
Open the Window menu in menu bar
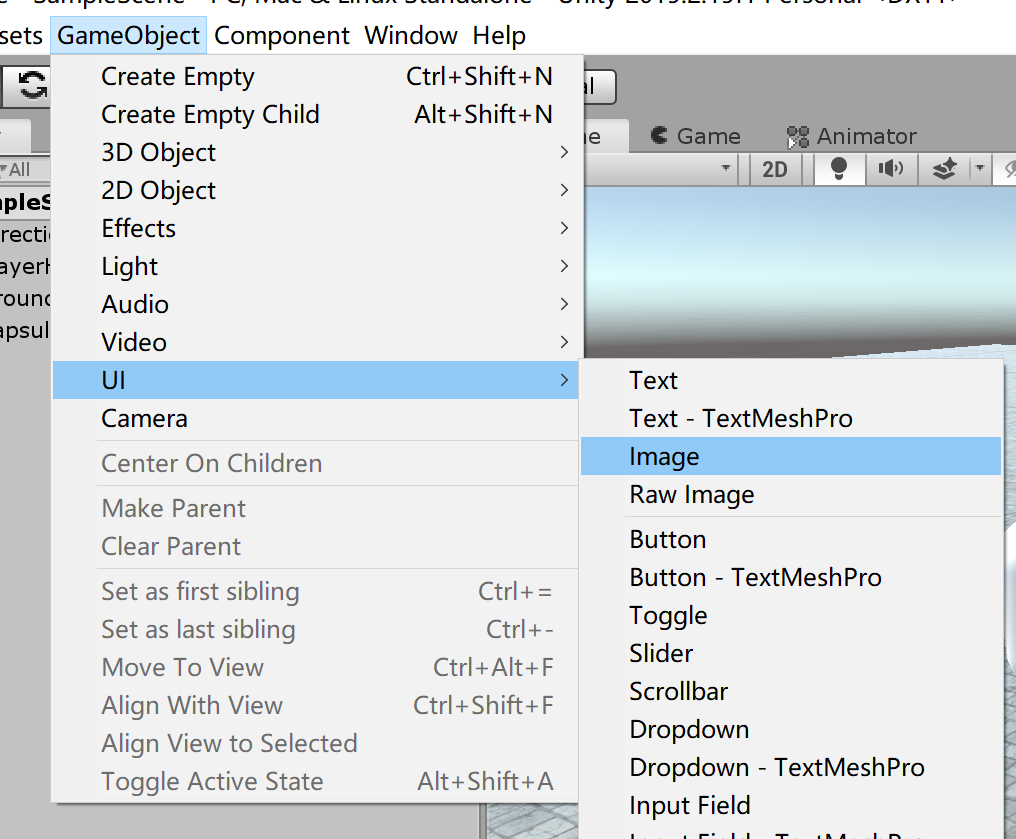pos(411,36)
